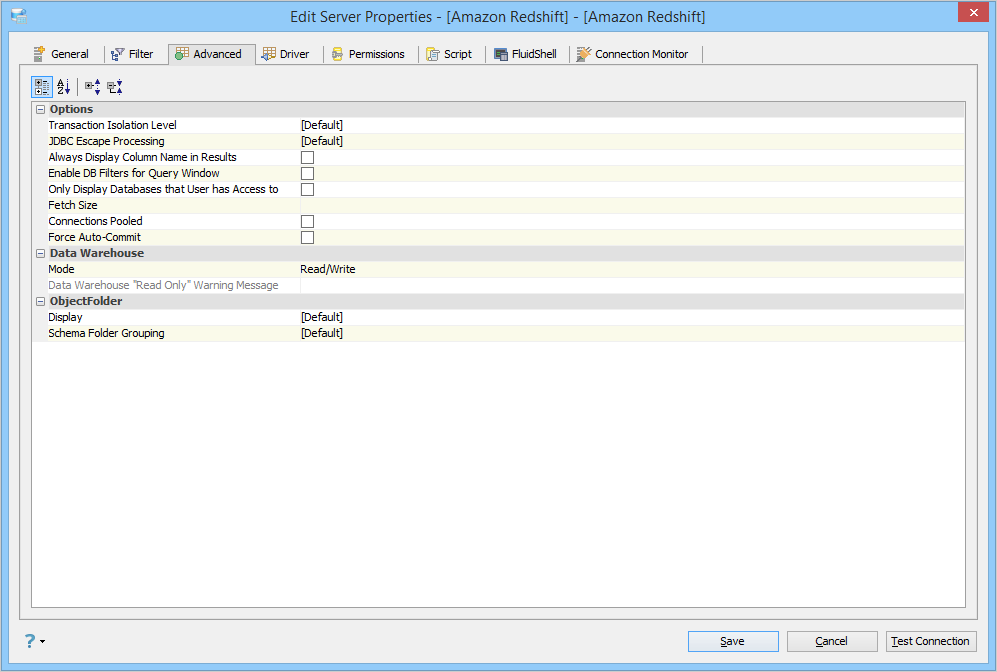Click the Cancel button
Screen dimensions: 997x672
(x=832, y=641)
